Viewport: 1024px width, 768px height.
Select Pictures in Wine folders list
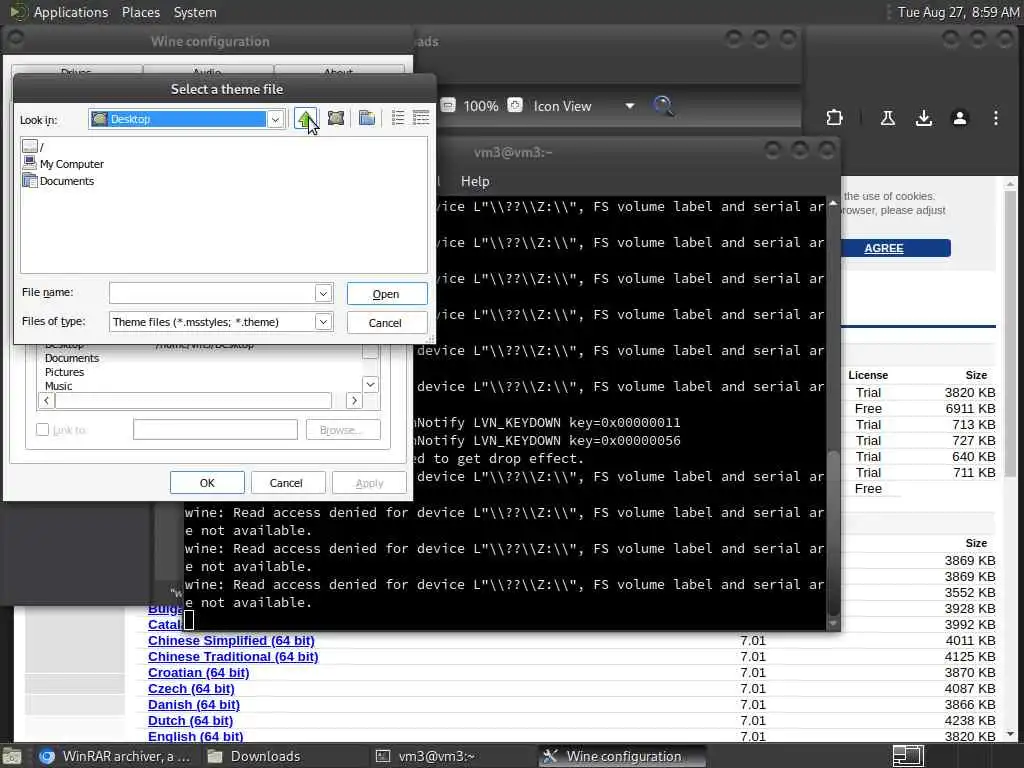point(64,372)
